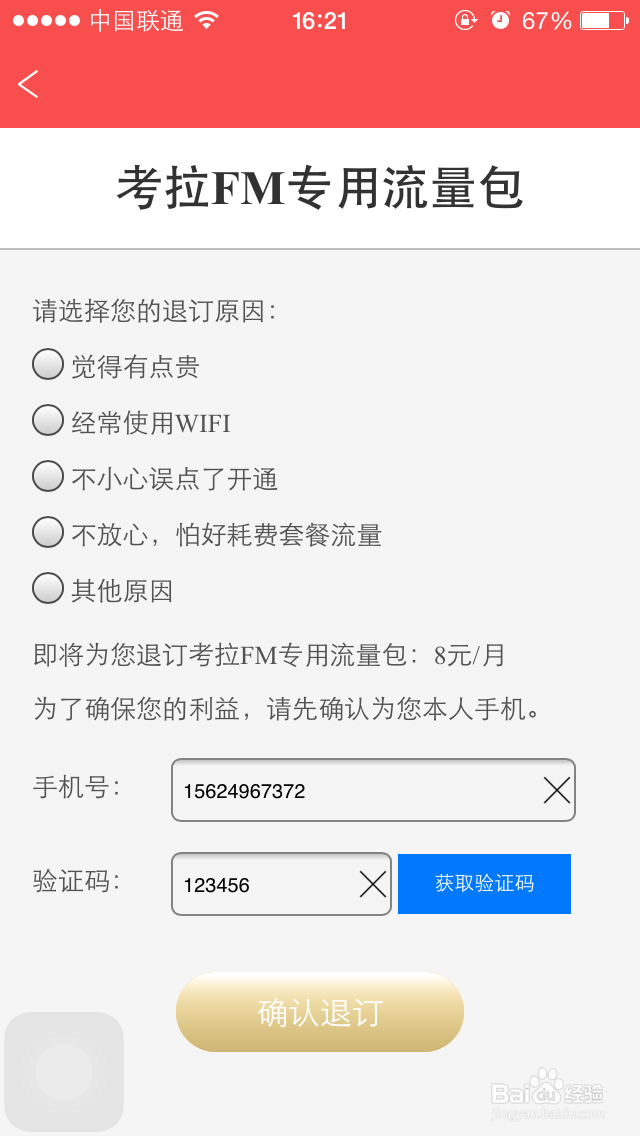640x1136 pixels.
Task: Clear the verification code field
Action: pyautogui.click(x=372, y=884)
